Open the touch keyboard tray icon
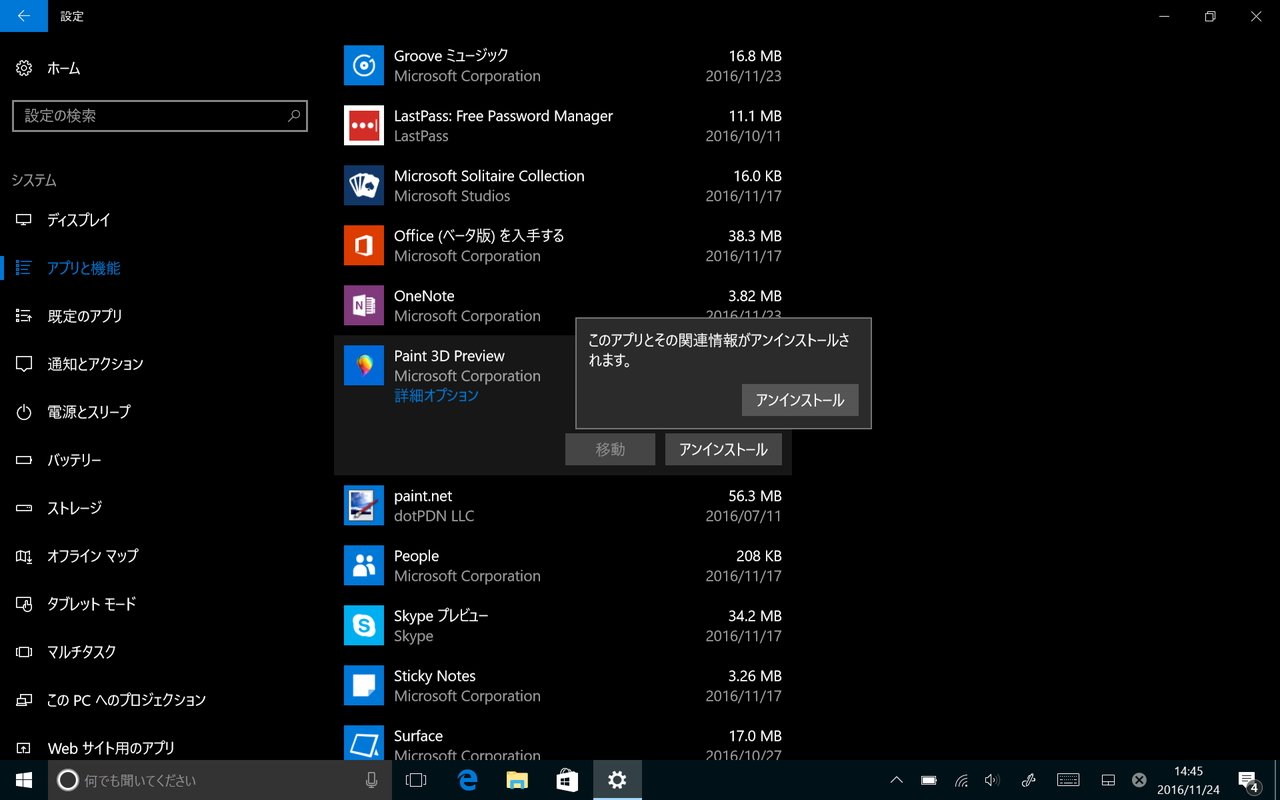The height and width of the screenshot is (800, 1280). pyautogui.click(x=1068, y=780)
